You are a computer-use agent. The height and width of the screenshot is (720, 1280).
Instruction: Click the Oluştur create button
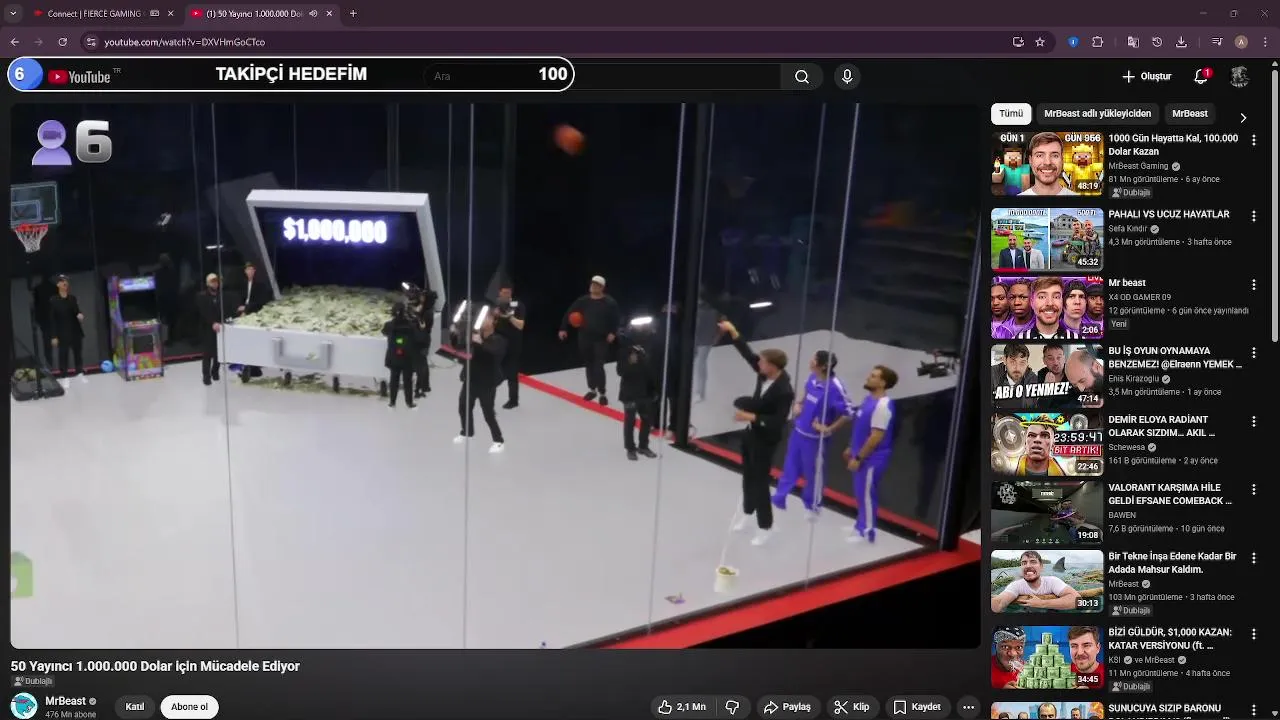[1146, 76]
